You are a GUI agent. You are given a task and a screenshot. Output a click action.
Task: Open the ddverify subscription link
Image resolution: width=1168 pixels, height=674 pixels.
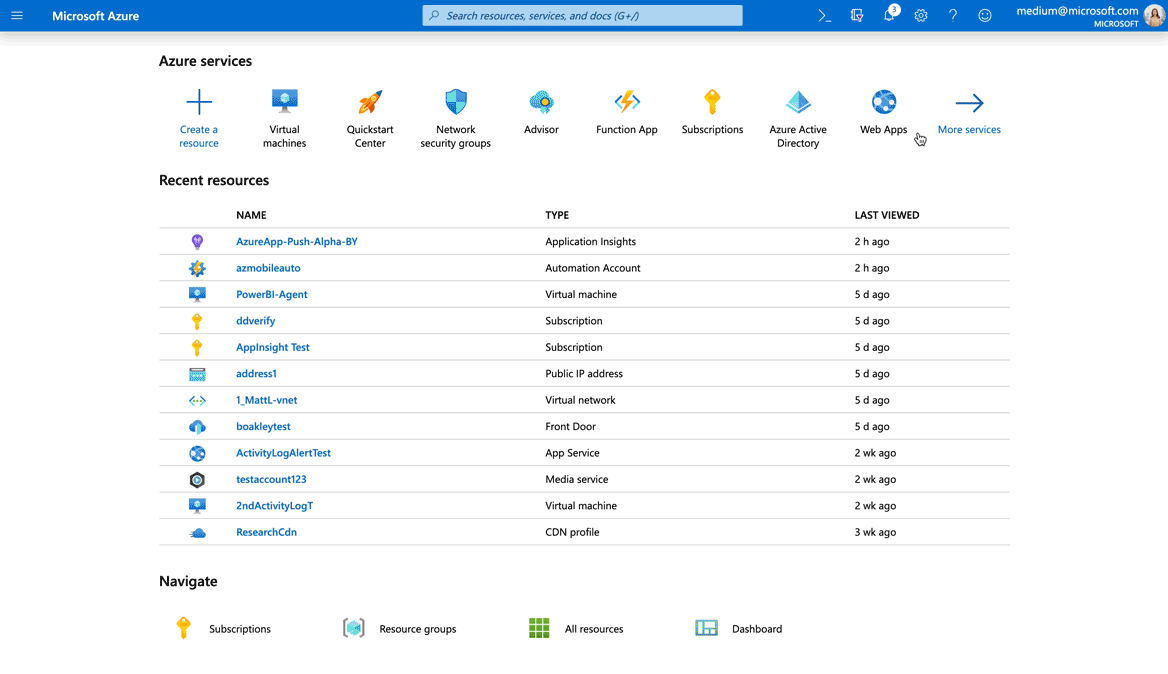click(256, 321)
